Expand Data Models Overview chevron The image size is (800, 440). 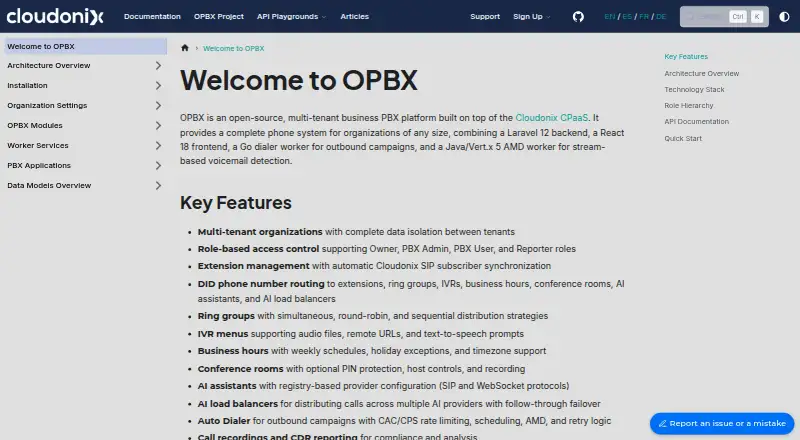(x=158, y=185)
